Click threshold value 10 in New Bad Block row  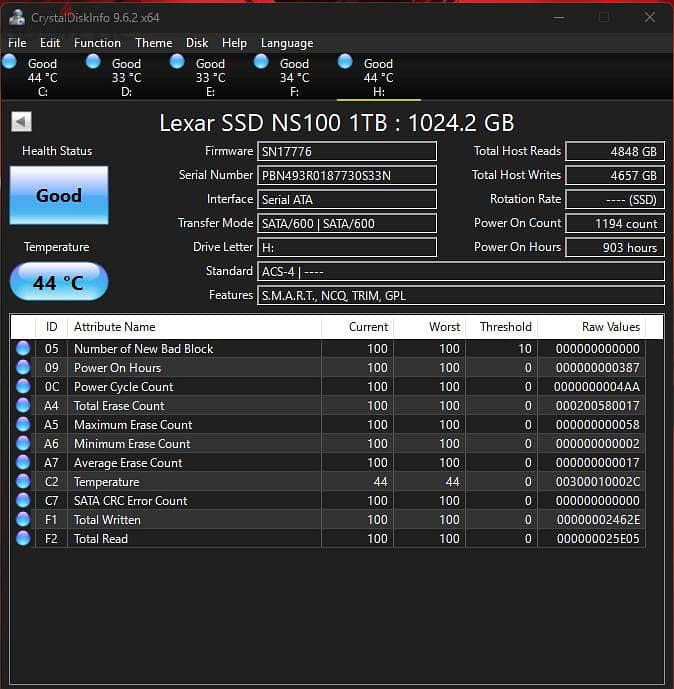[x=525, y=348]
